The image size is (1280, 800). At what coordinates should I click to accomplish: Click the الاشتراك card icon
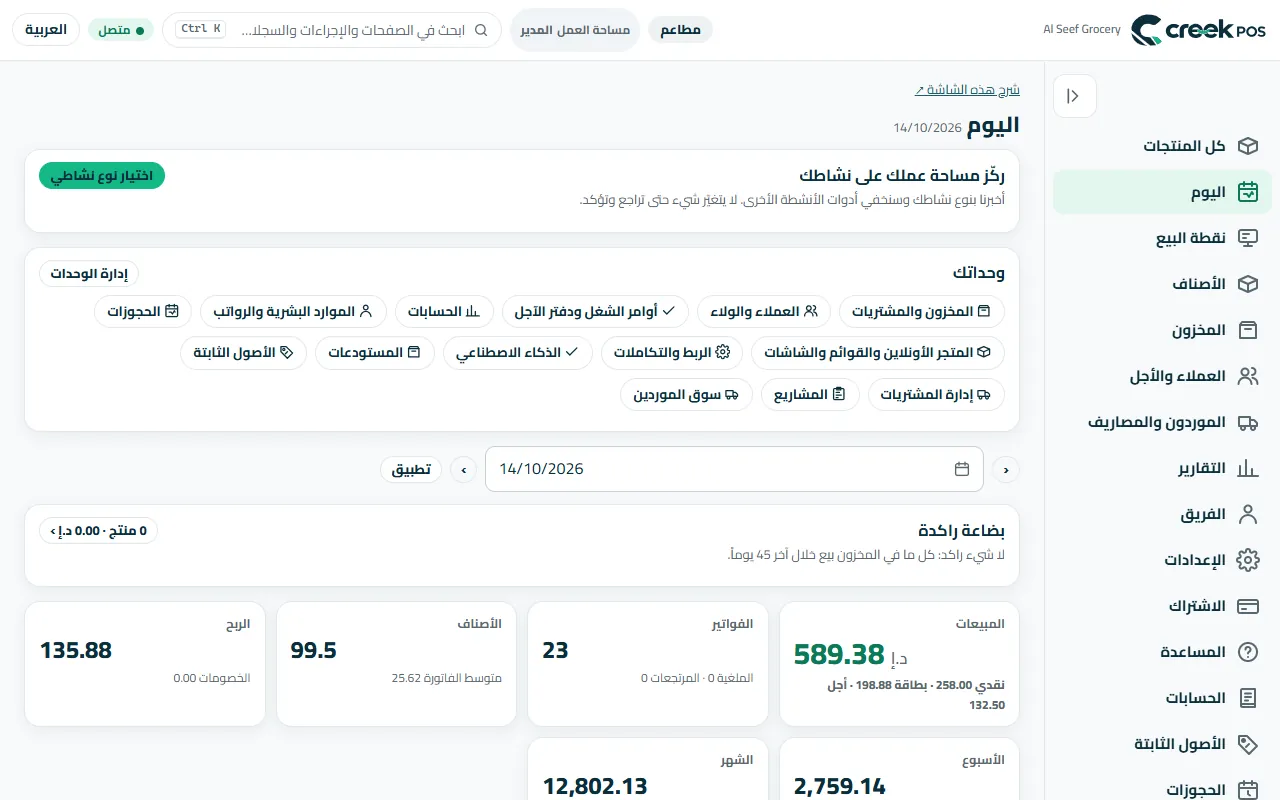coord(1247,606)
